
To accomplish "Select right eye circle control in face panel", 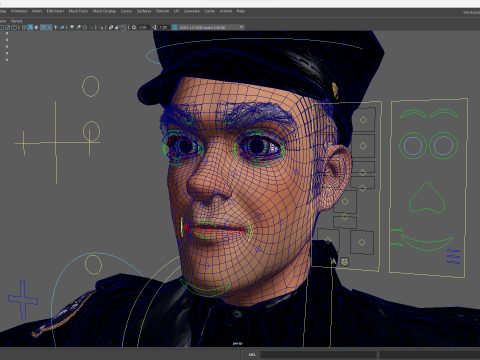I will coord(443,145).
